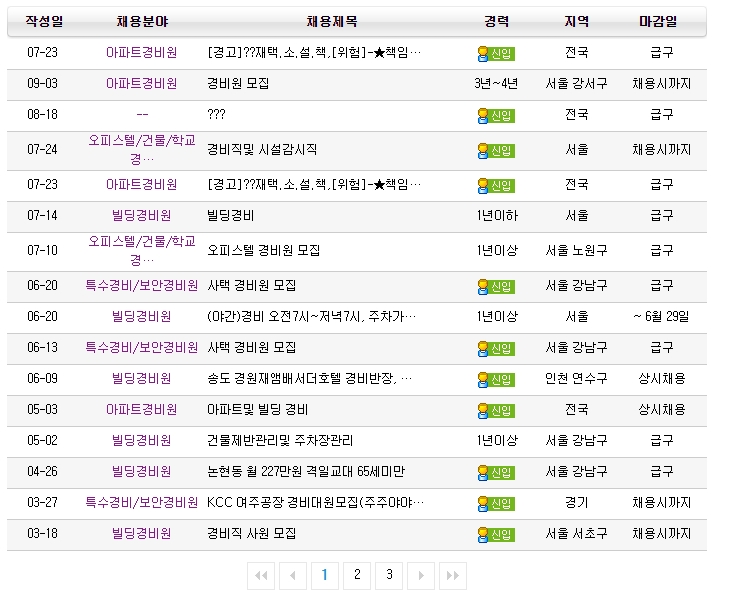Open the 경비원 모집 posting from 09-03
Viewport: 735px width, 604px height.
238,83
